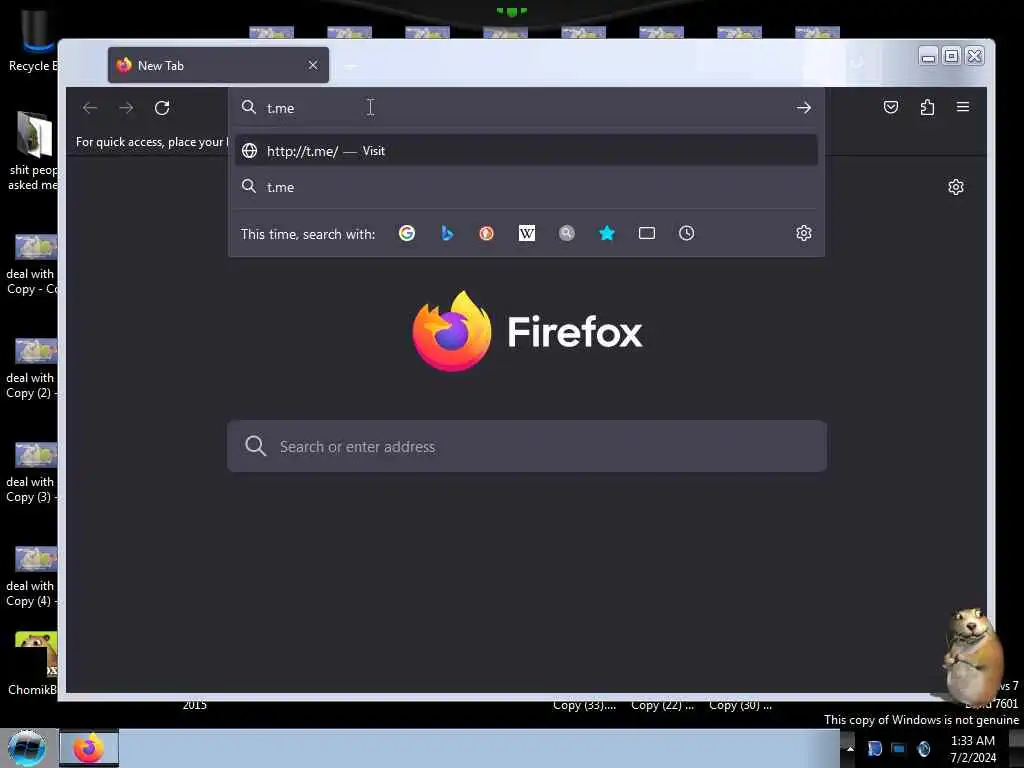Click the blue tray icon beside the arrow

(874, 748)
